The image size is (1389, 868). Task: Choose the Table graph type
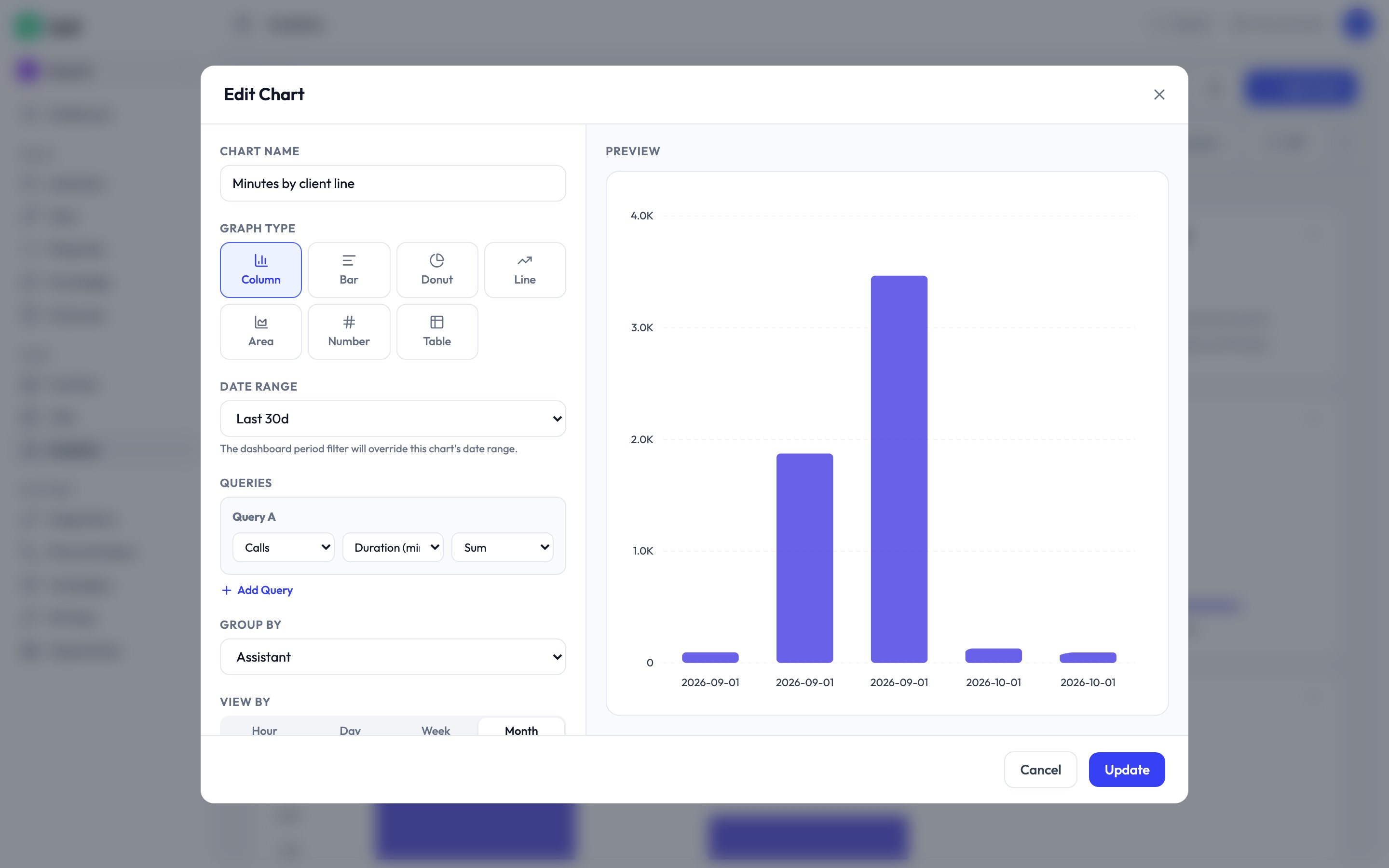click(437, 332)
